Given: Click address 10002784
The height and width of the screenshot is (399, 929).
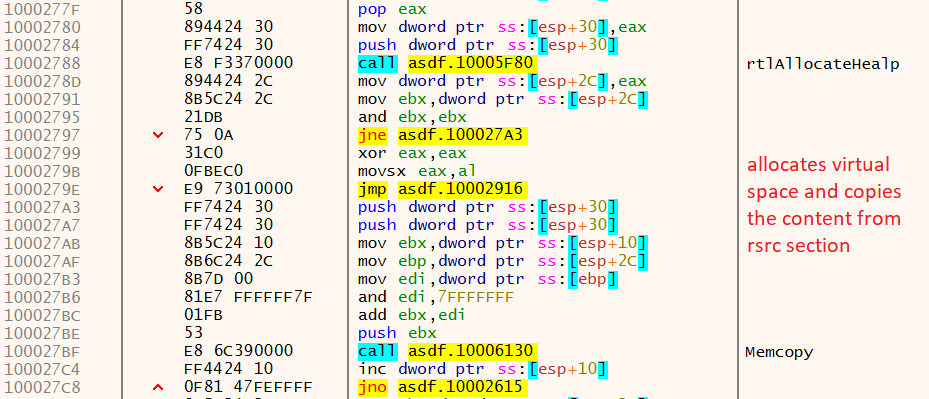Looking at the screenshot, I should [x=42, y=45].
